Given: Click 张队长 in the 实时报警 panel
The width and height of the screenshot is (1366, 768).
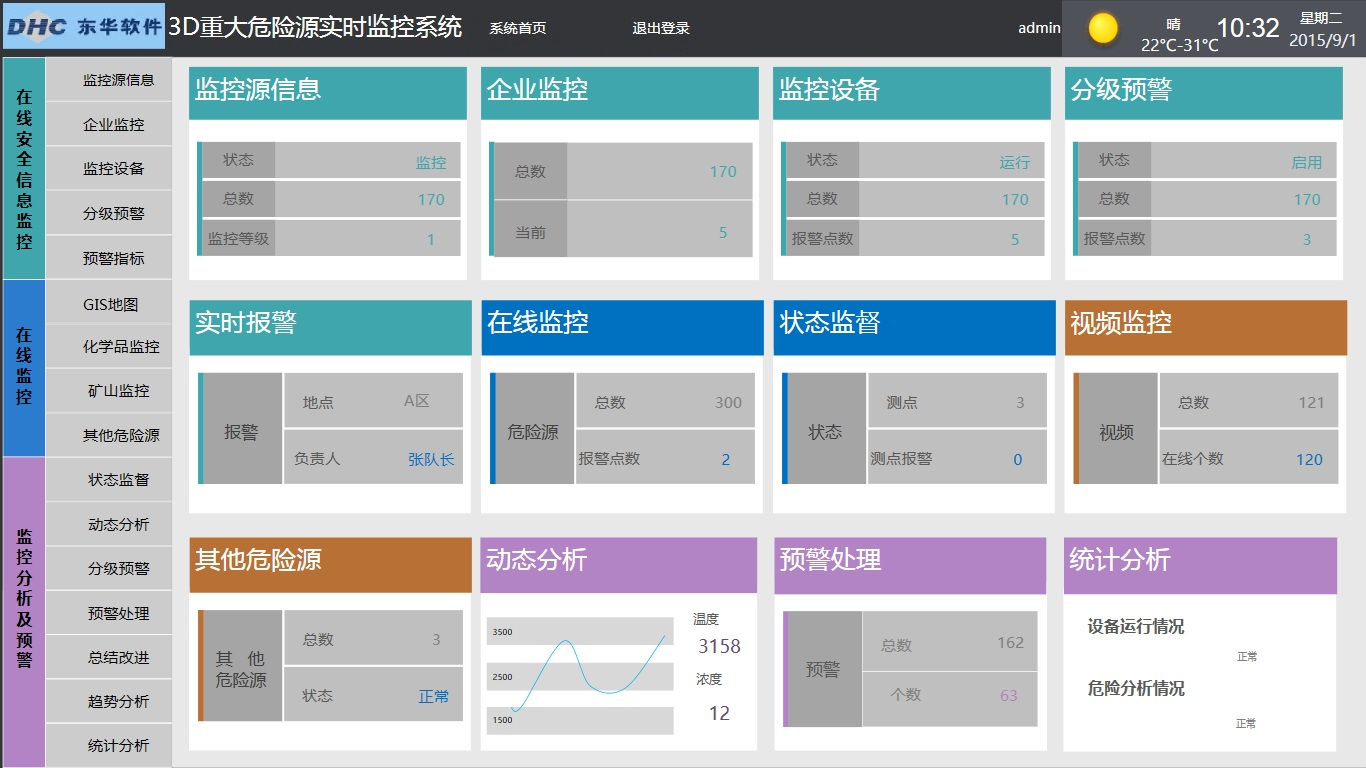Looking at the screenshot, I should [x=431, y=459].
